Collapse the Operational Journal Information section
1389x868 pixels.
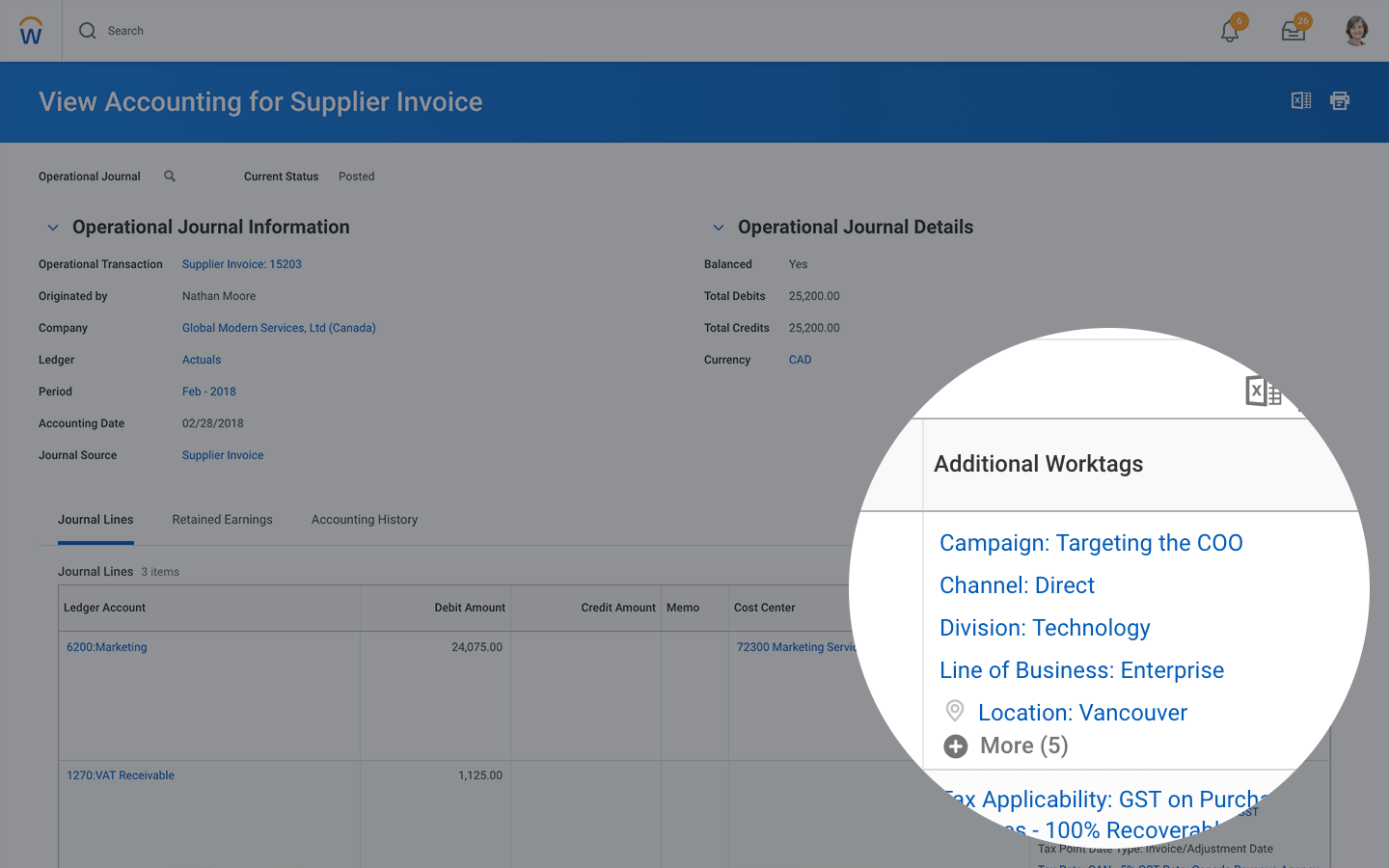coord(53,228)
